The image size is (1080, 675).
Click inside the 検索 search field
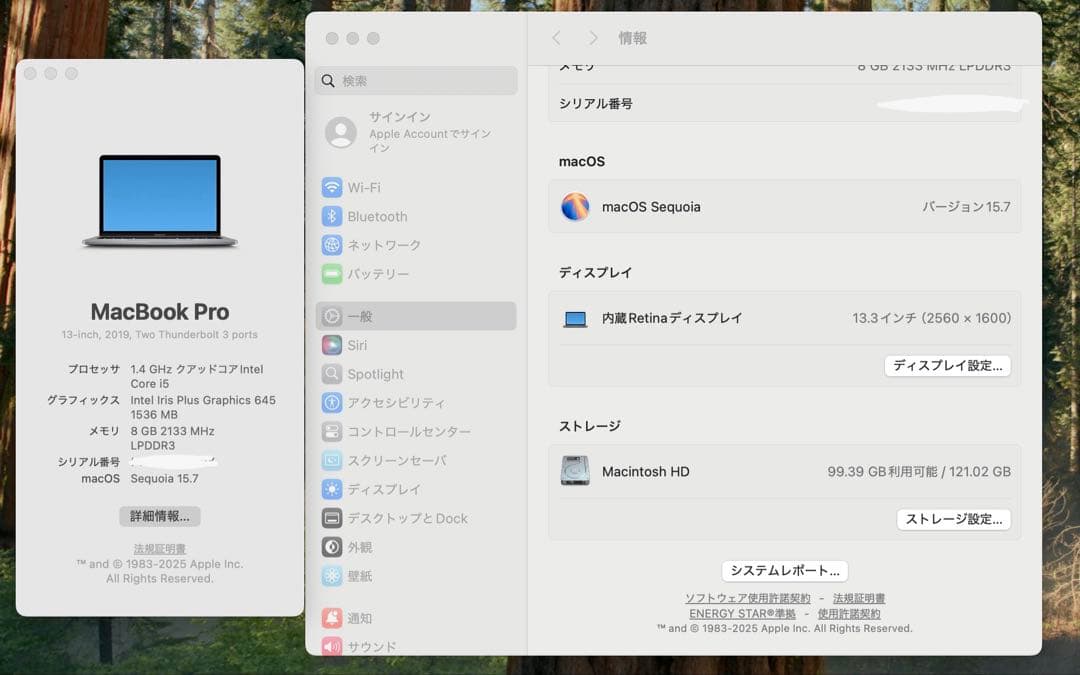coord(415,80)
